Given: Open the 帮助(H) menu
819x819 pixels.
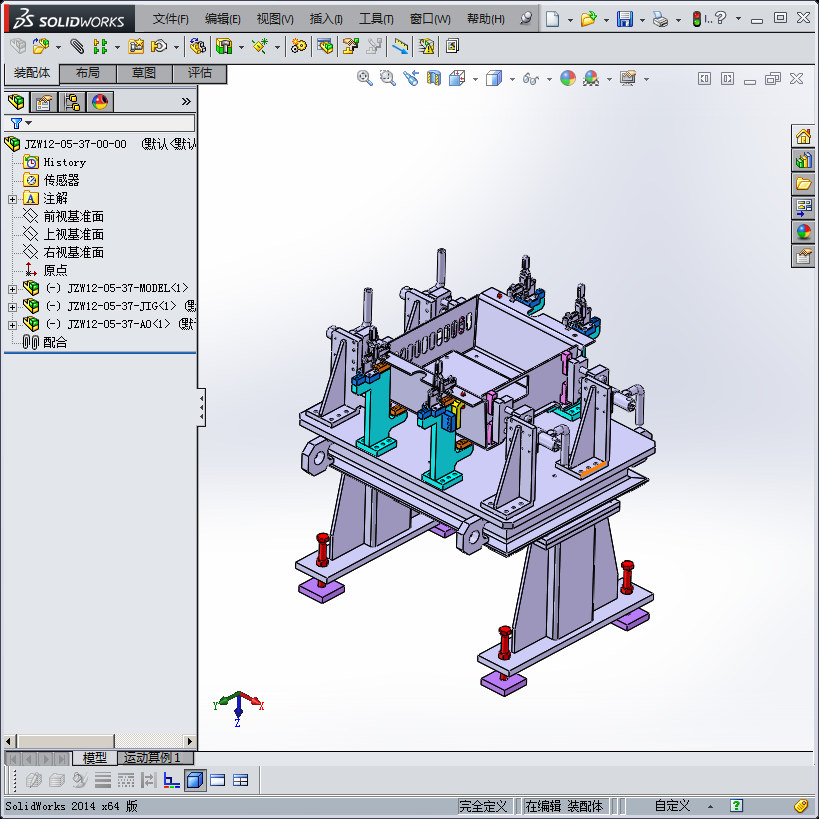Looking at the screenshot, I should coord(486,19).
